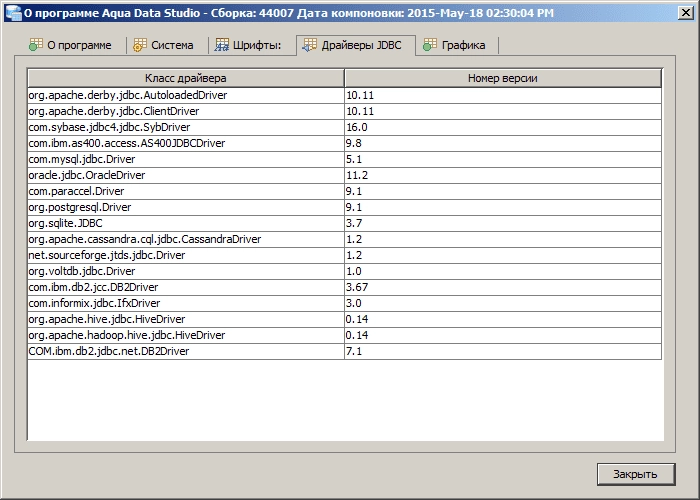Select row com.informix.jdbc.IfxDriver
Screen dimensions: 700x500
click(x=344, y=304)
